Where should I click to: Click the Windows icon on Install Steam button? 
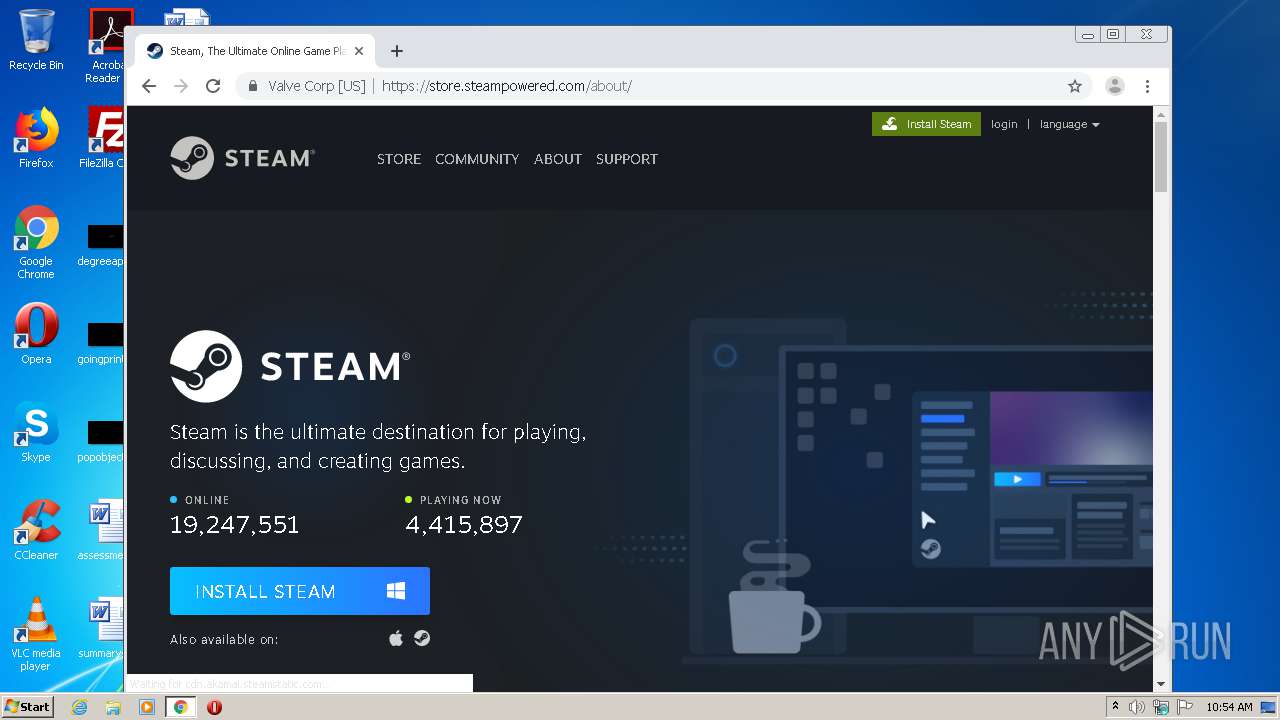[396, 591]
